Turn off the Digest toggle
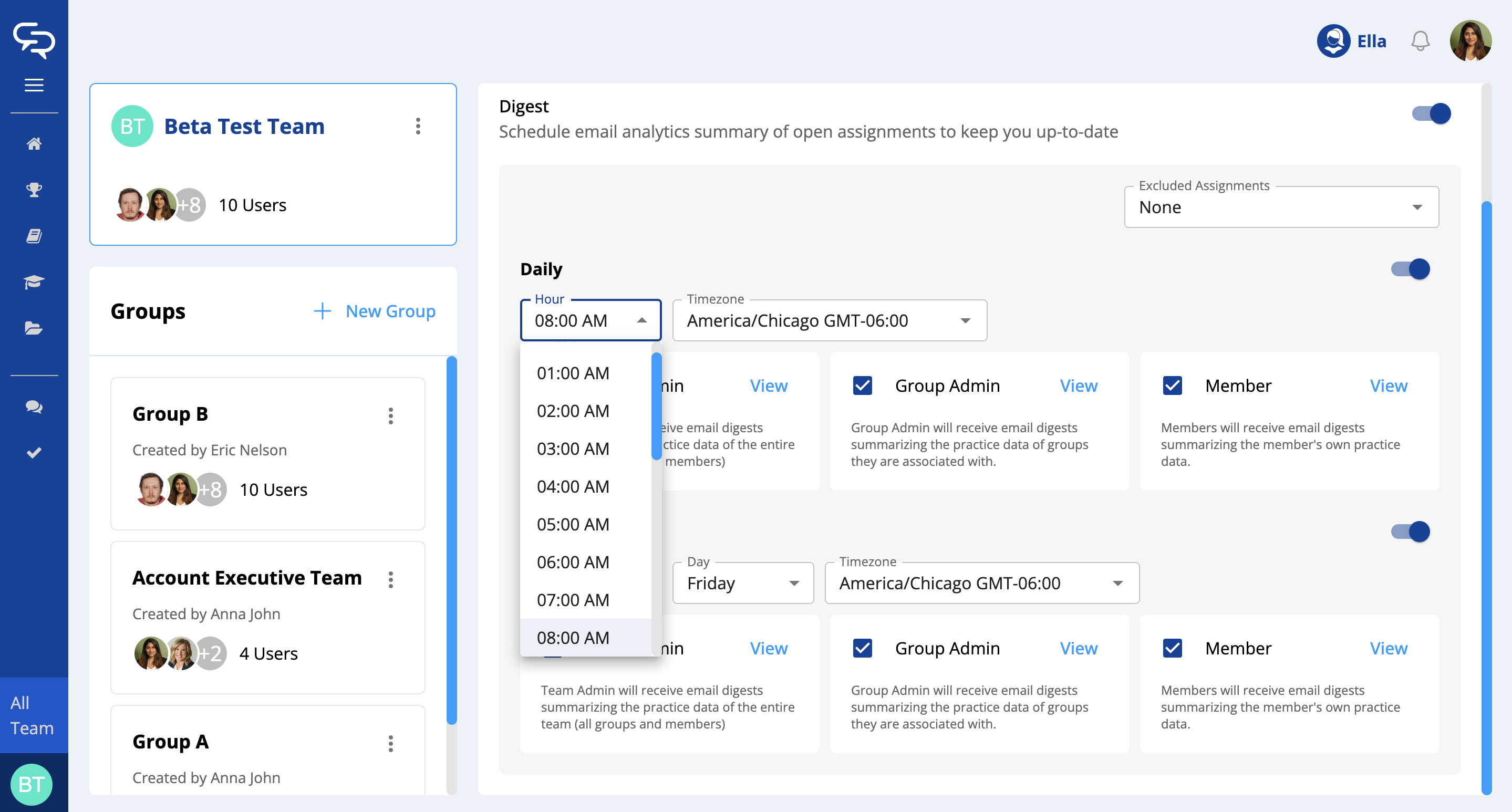Screen dimensions: 1512x812 (1431, 113)
